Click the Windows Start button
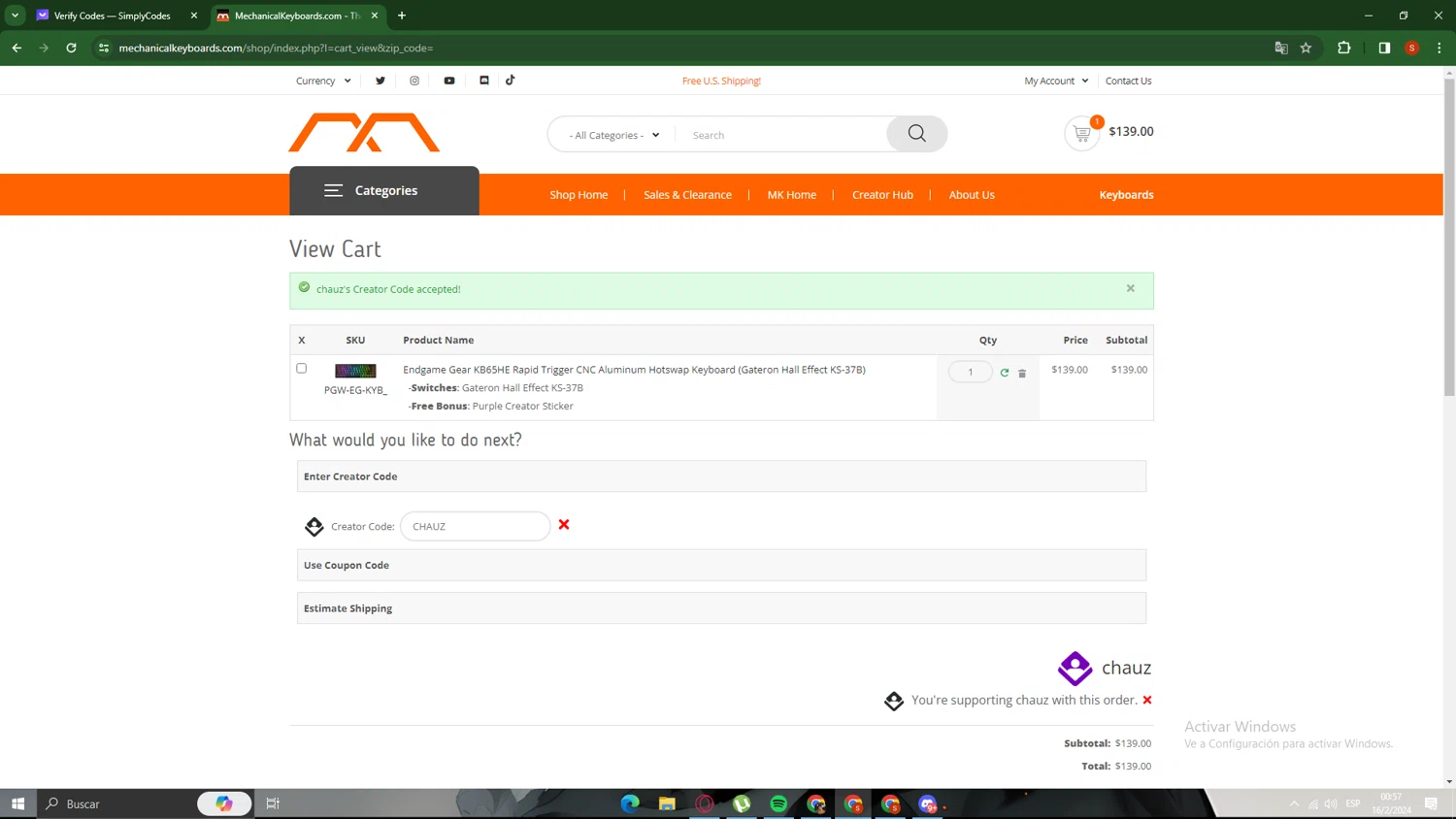This screenshot has width=1456, height=819. (17, 803)
